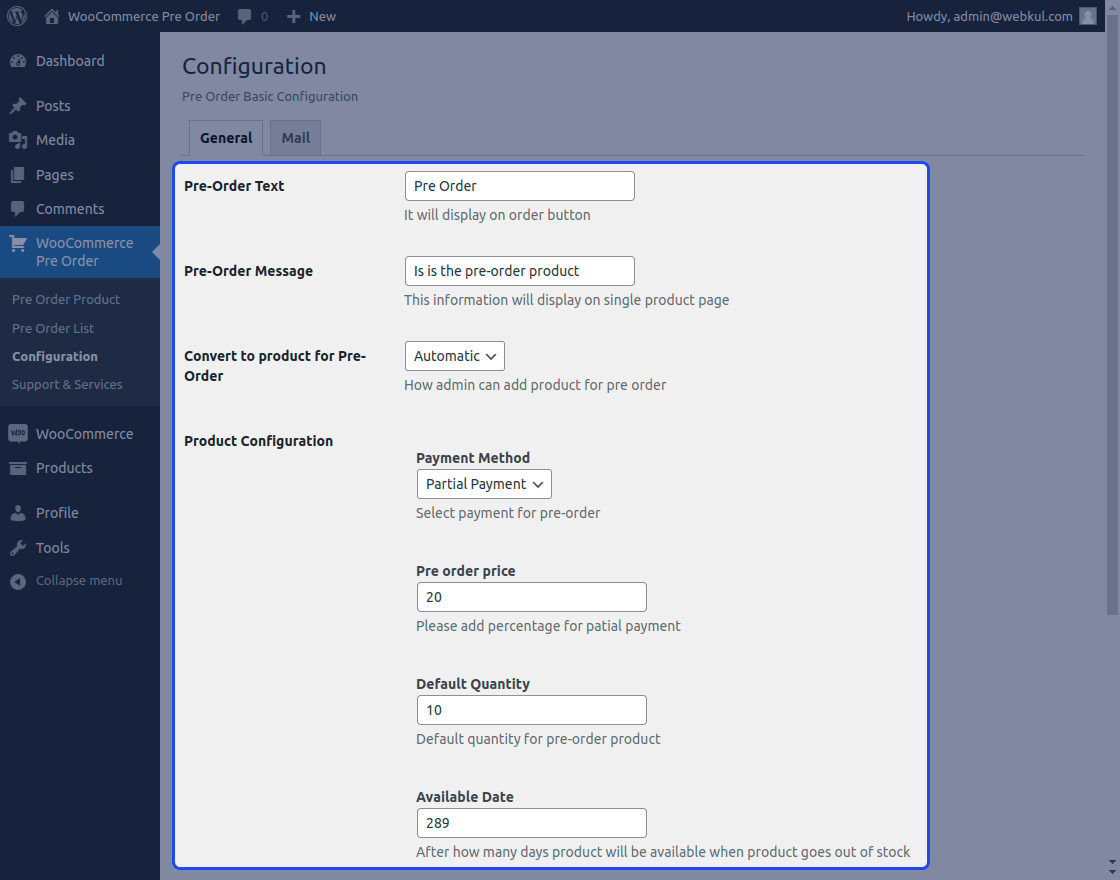Open the Pre Order List submenu link

53,328
